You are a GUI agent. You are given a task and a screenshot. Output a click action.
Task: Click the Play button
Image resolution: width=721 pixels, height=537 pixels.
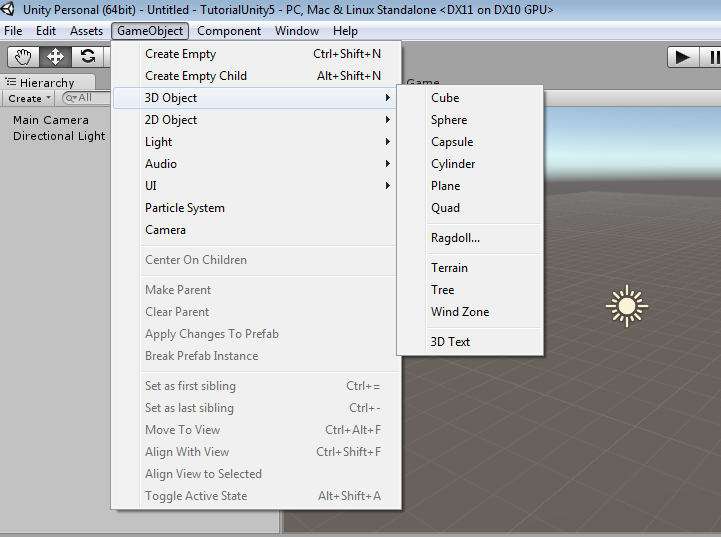tap(683, 57)
